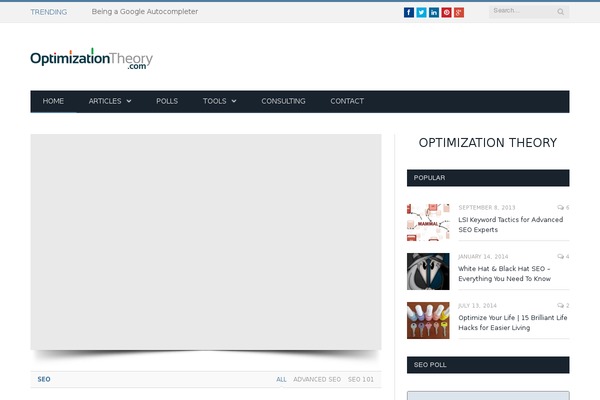
Task: Focus the Search input field
Action: [529, 11]
